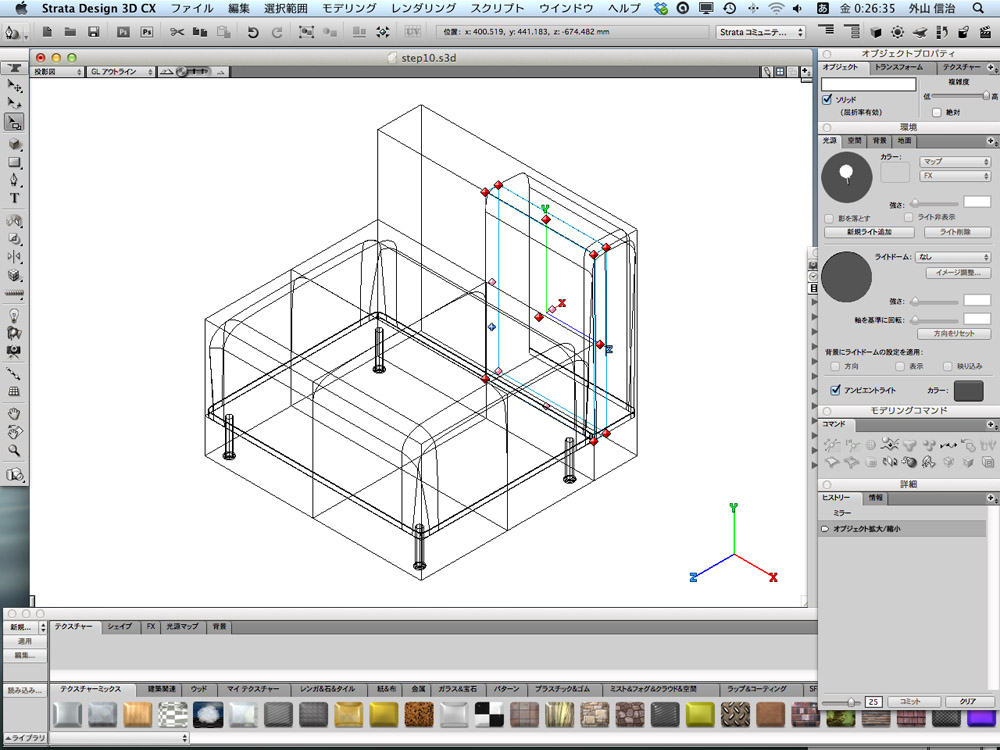Viewport: 1000px width, 750px height.
Task: Select the Mirror tool in the tool palette
Action: (x=14, y=256)
